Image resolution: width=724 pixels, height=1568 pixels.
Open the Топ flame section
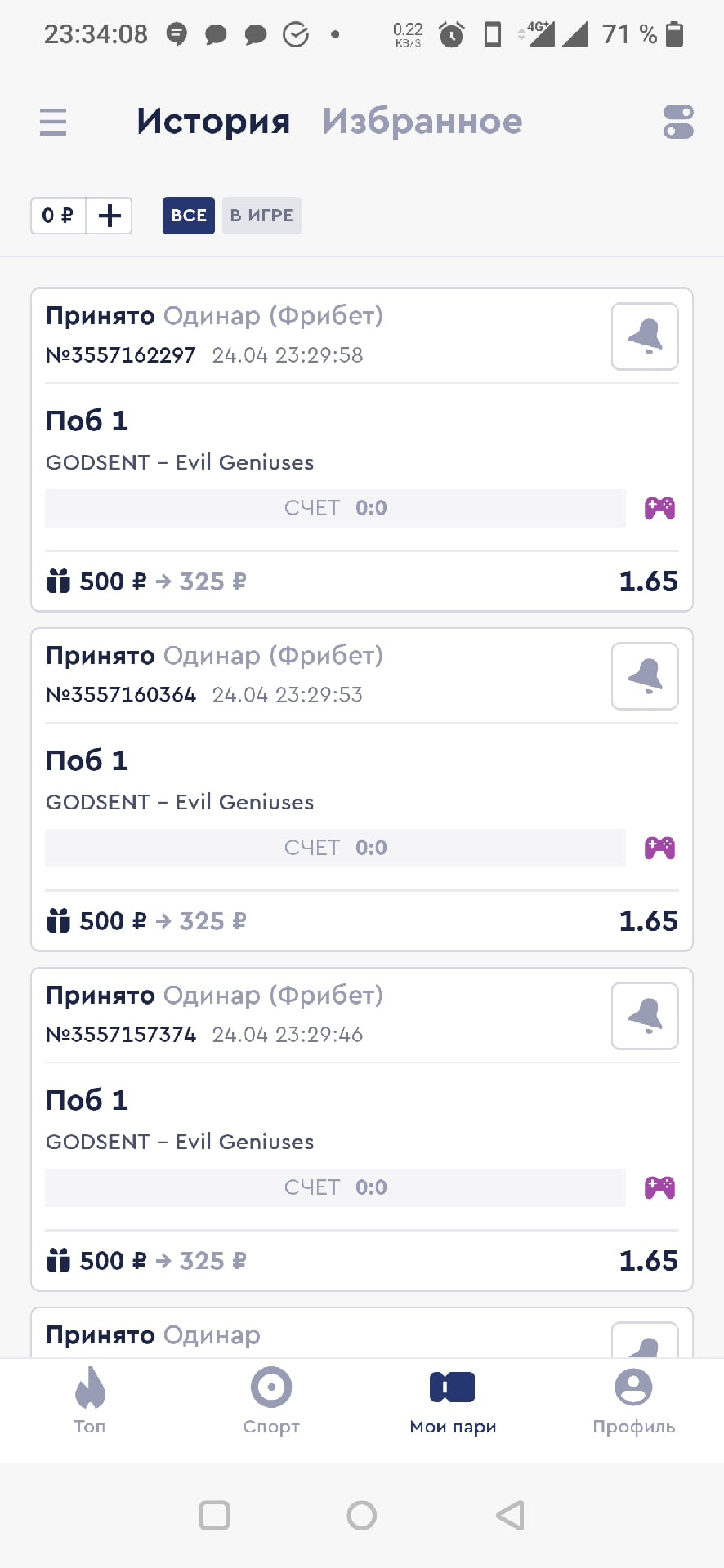tap(90, 1401)
